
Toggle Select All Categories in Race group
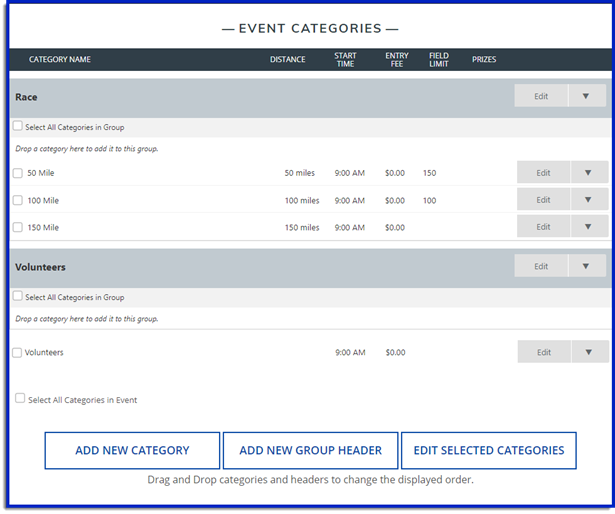(x=18, y=127)
